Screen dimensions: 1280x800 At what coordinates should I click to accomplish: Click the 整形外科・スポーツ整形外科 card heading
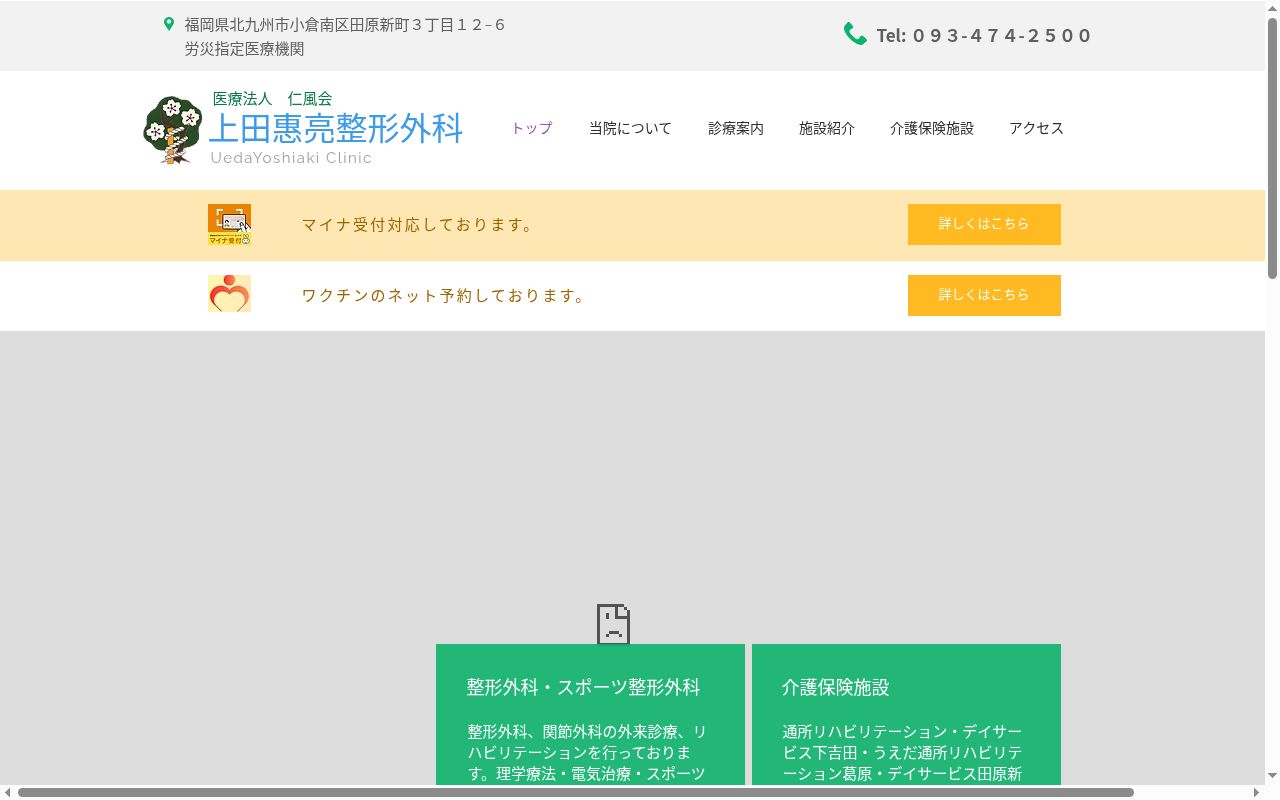pos(584,687)
